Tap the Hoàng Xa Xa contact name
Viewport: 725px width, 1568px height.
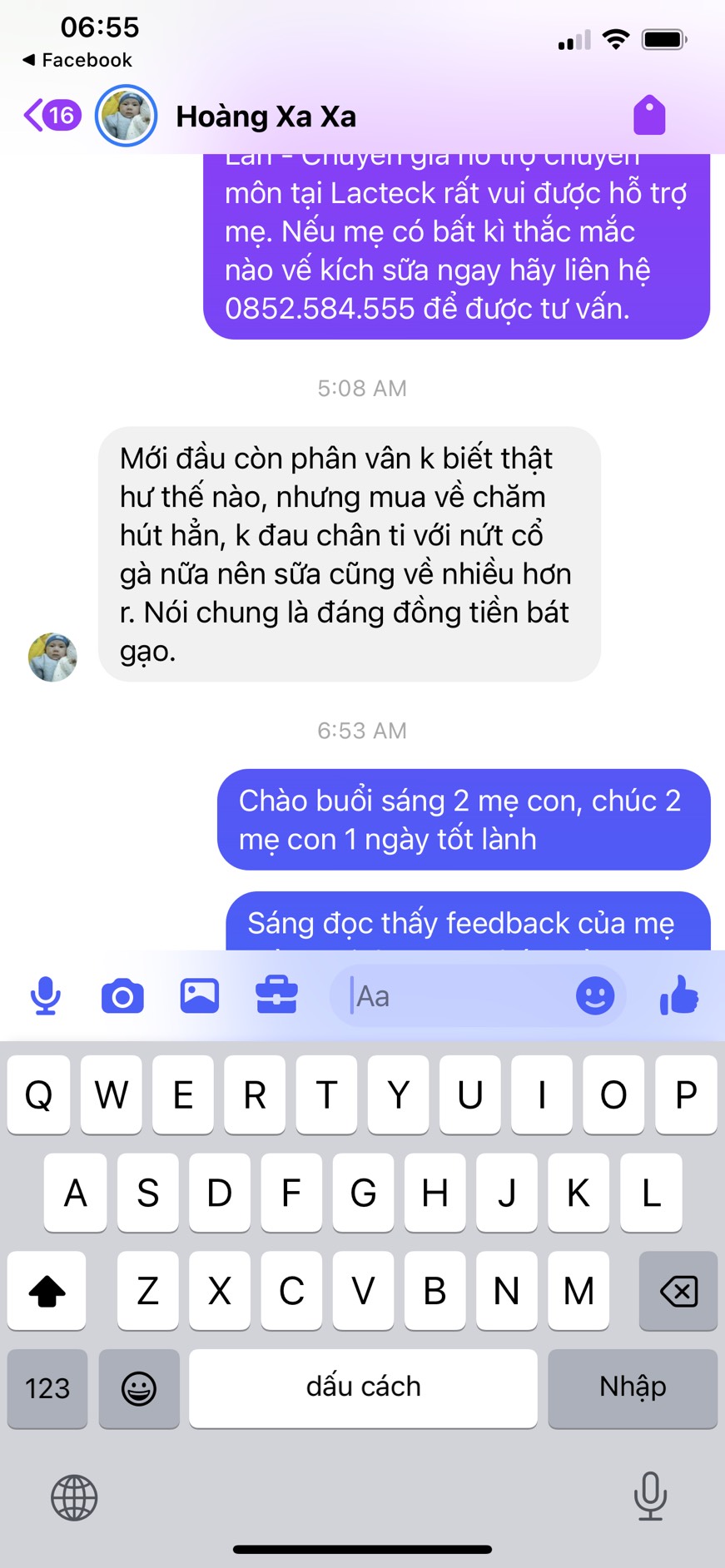click(266, 117)
